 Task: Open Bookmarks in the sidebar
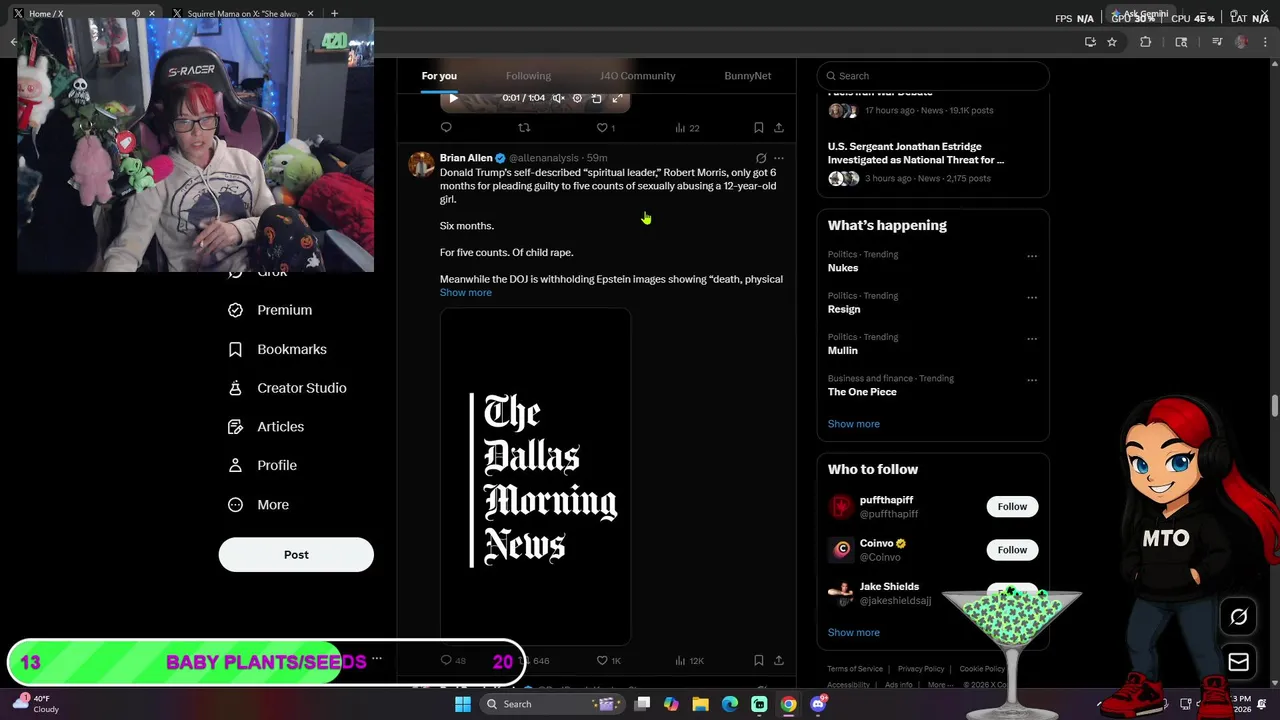click(278, 349)
